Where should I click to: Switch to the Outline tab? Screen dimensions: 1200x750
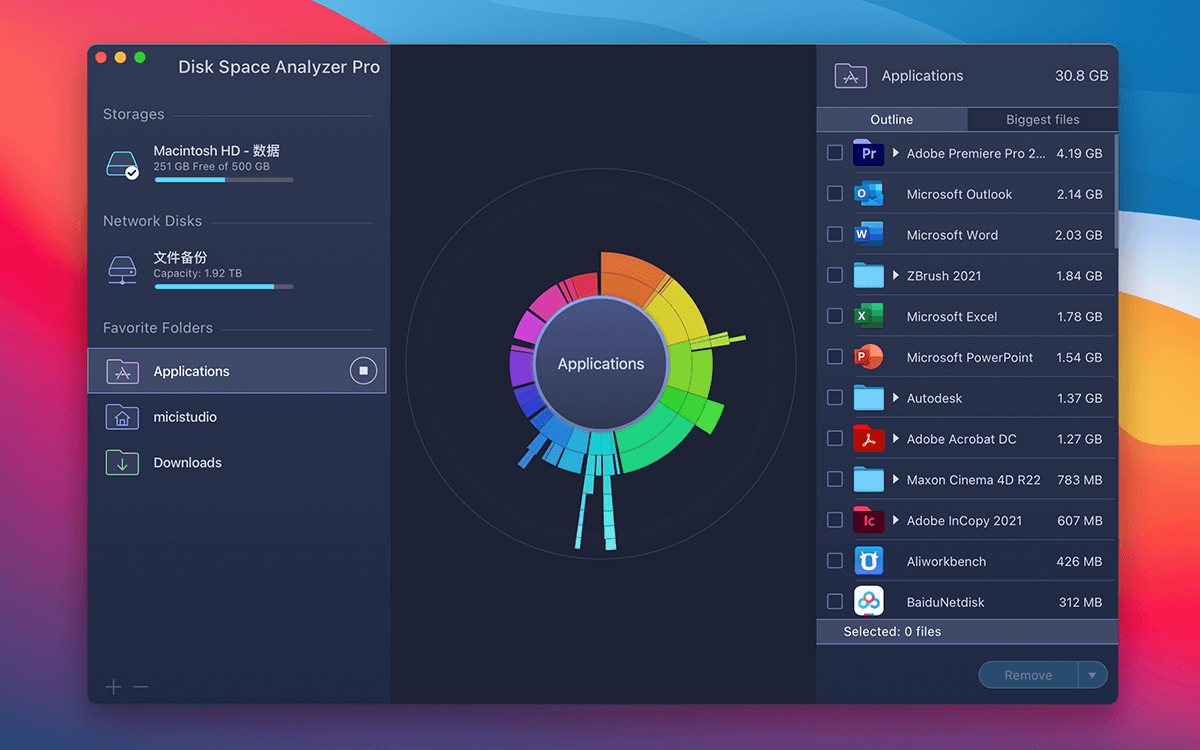891,119
